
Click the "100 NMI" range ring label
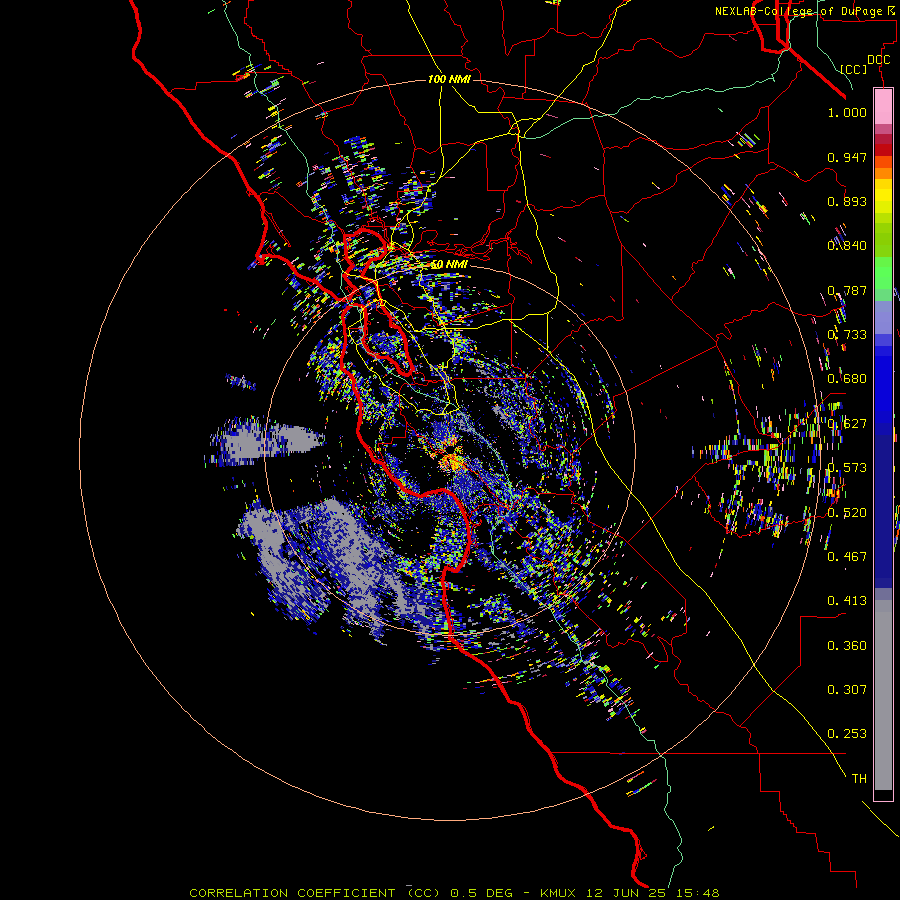(449, 79)
